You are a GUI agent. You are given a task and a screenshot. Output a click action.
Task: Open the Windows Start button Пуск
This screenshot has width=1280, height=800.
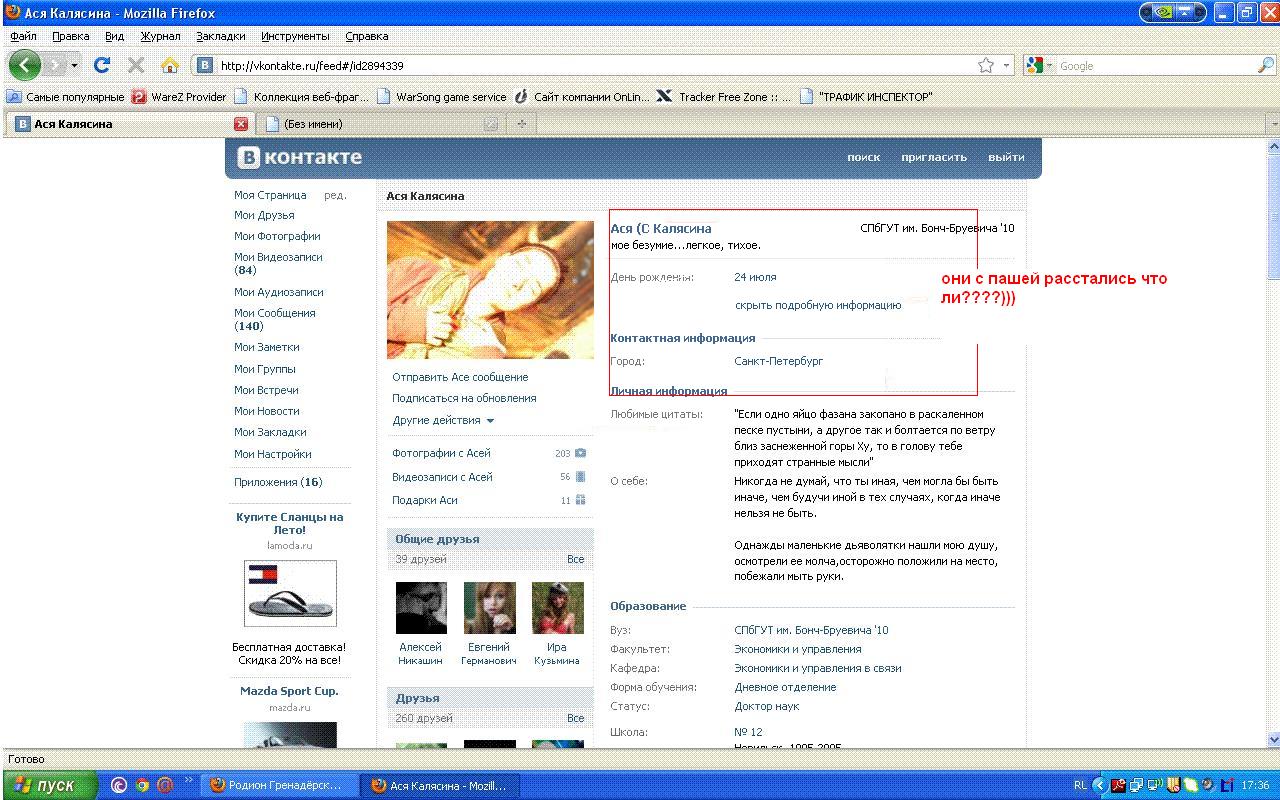(50, 785)
